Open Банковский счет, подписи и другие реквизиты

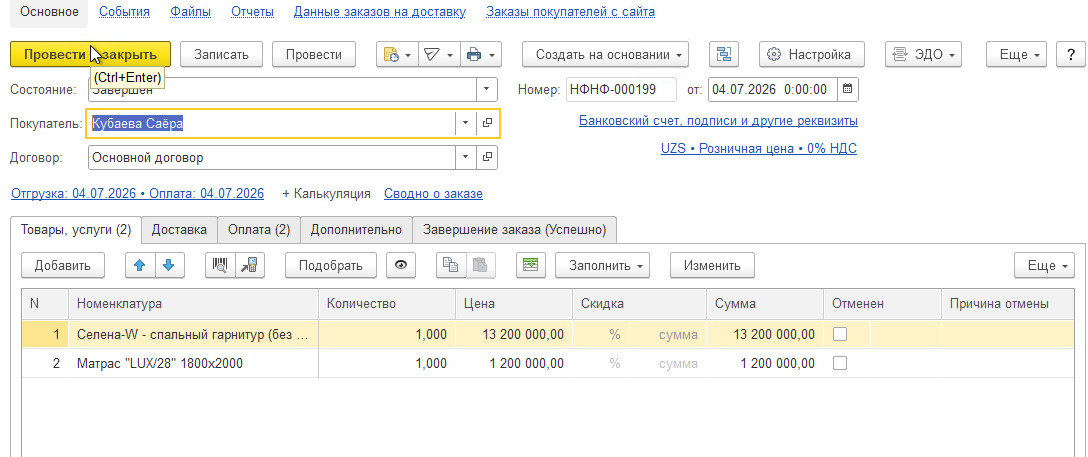click(x=718, y=121)
